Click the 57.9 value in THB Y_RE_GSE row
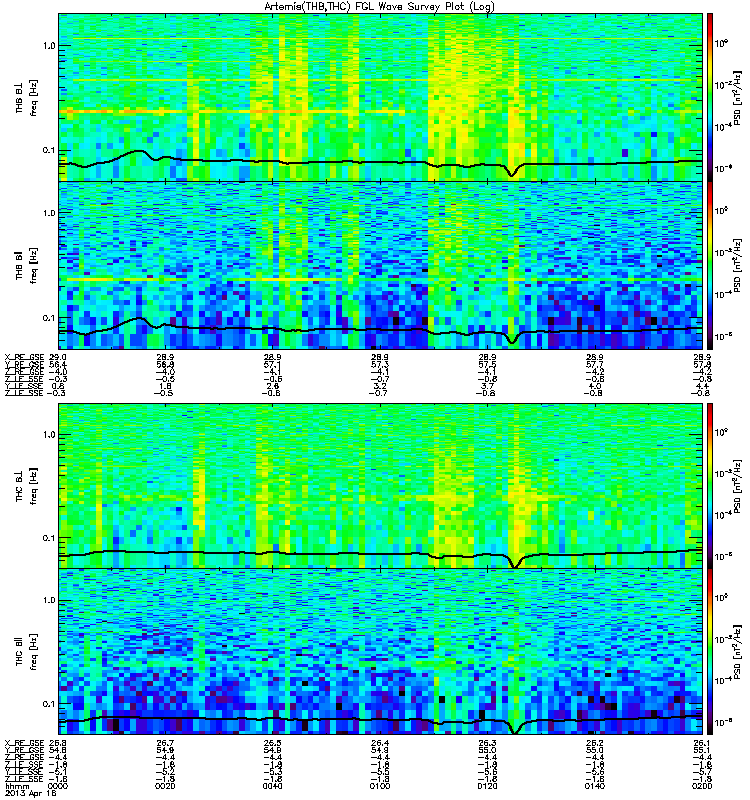Image resolution: width=750 pixels, height=800 pixels. pos(702,364)
